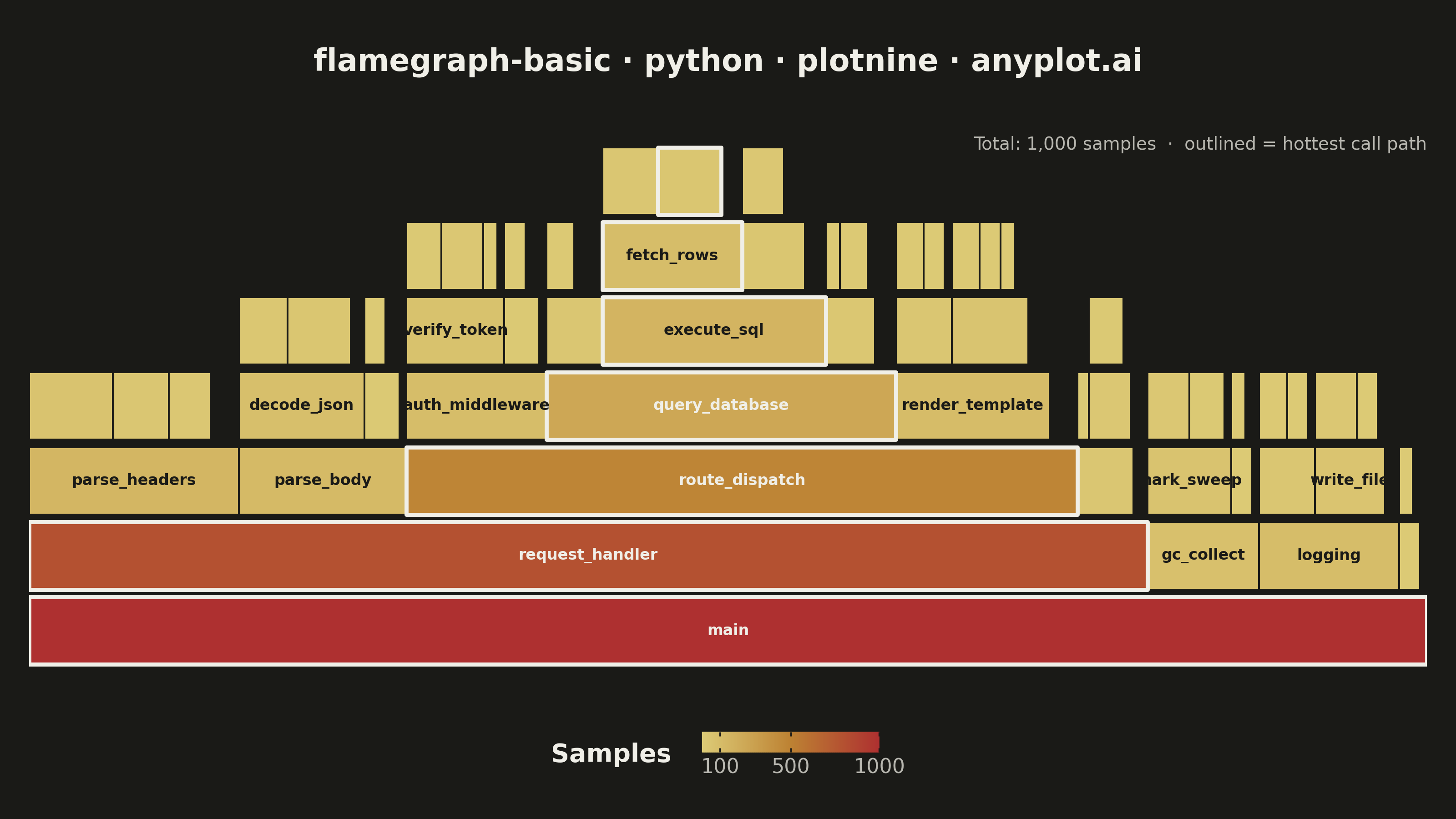This screenshot has width=1456, height=819.
Task: Click the verify_token frame
Action: 455,331
